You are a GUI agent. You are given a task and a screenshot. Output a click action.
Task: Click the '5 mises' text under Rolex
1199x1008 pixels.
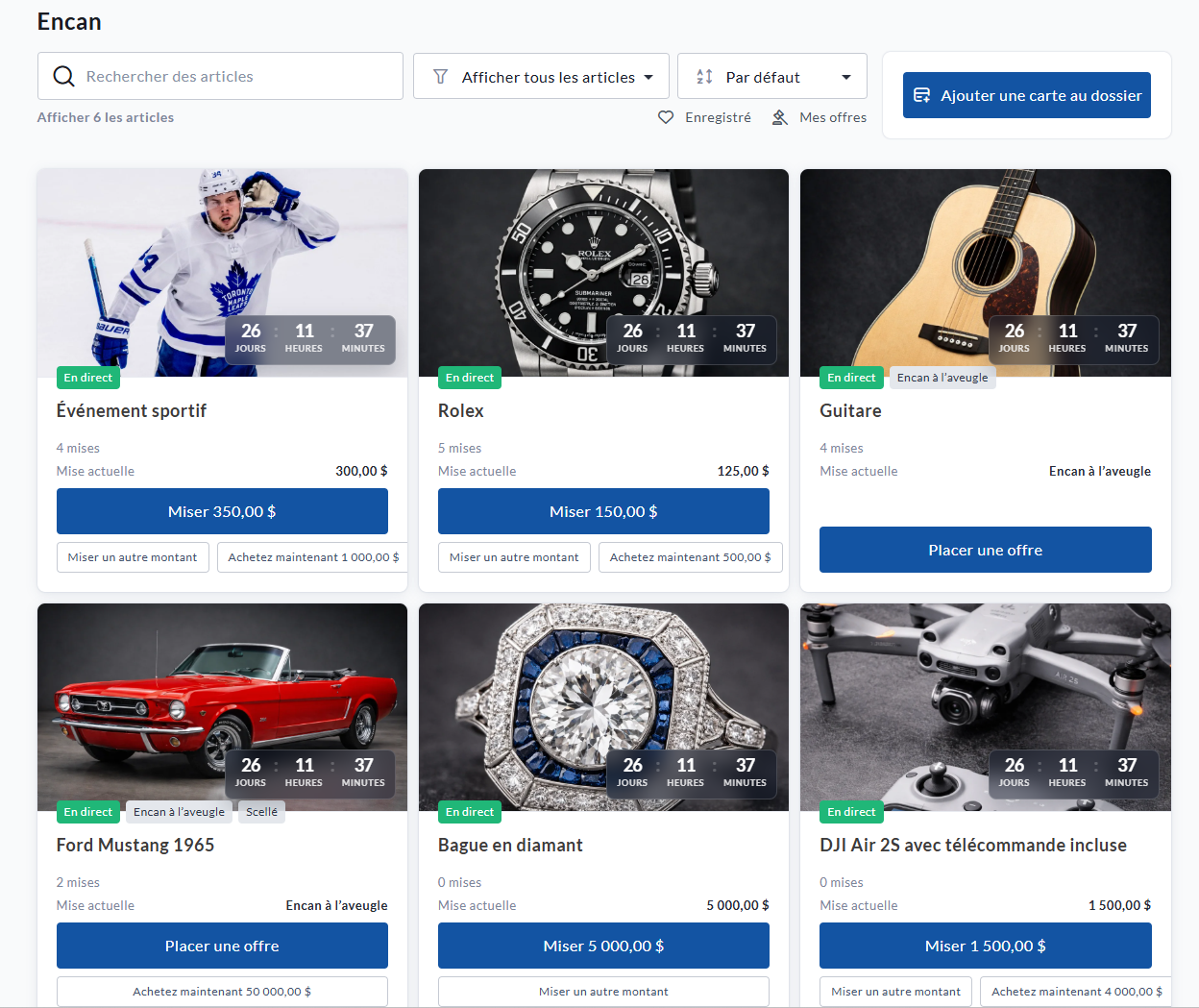coord(460,448)
